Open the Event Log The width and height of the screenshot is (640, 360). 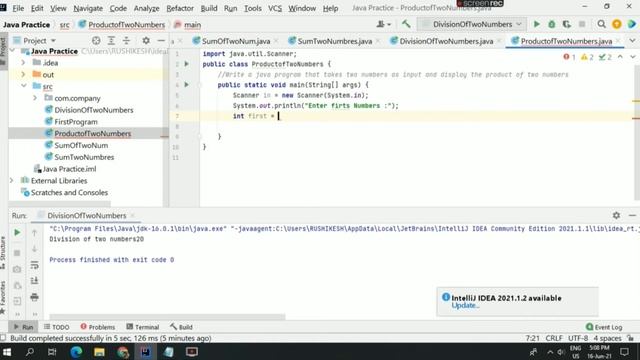pyautogui.click(x=604, y=327)
